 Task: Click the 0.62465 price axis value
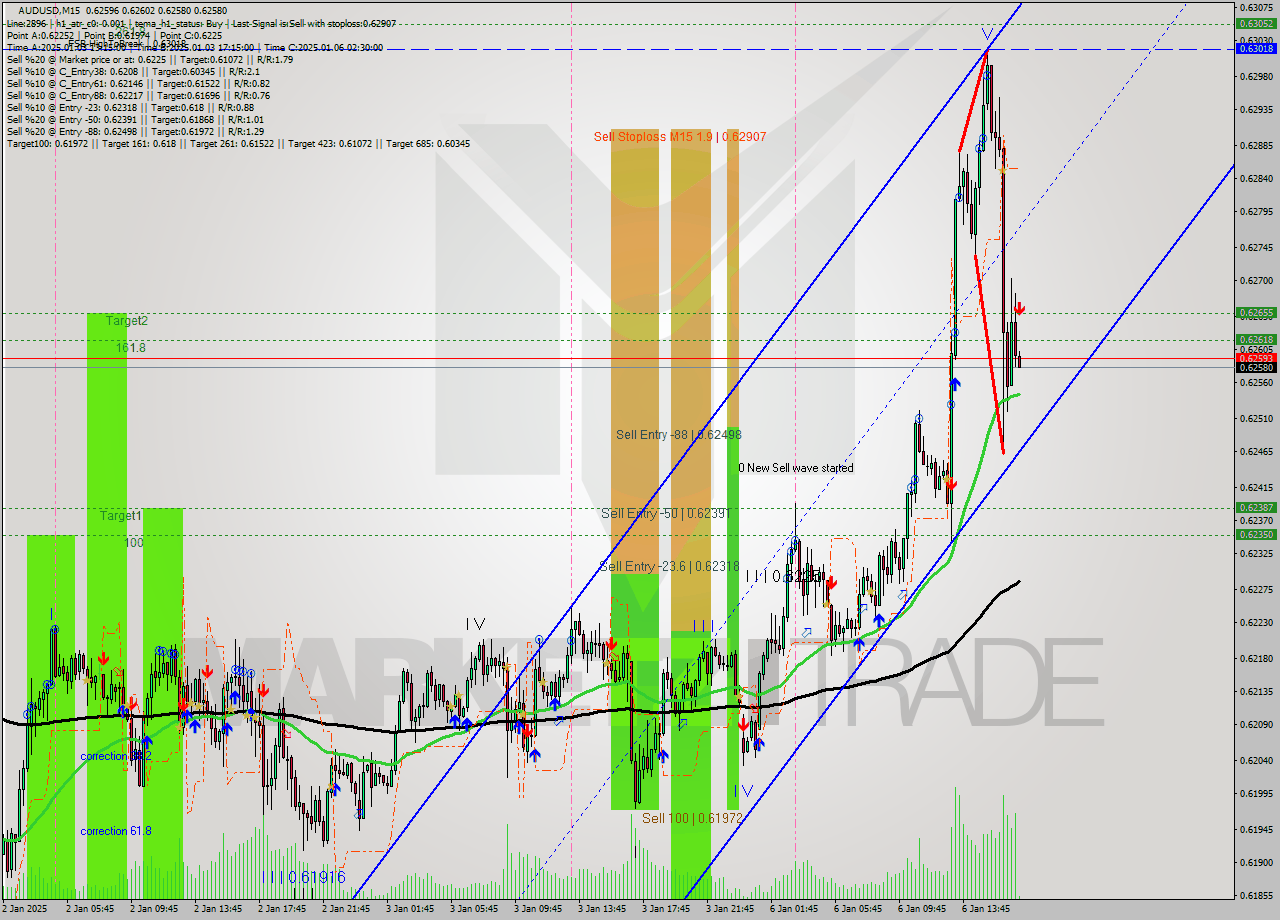[x=1255, y=452]
